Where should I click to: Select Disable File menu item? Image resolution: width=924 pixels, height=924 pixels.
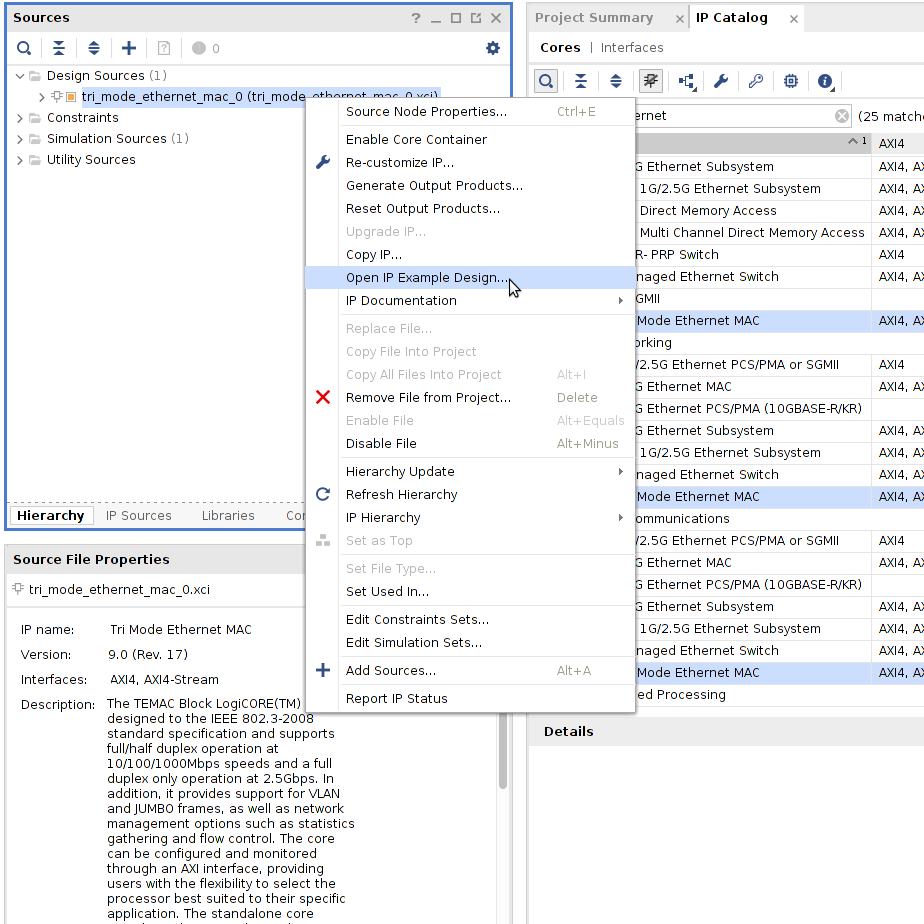coord(470,444)
